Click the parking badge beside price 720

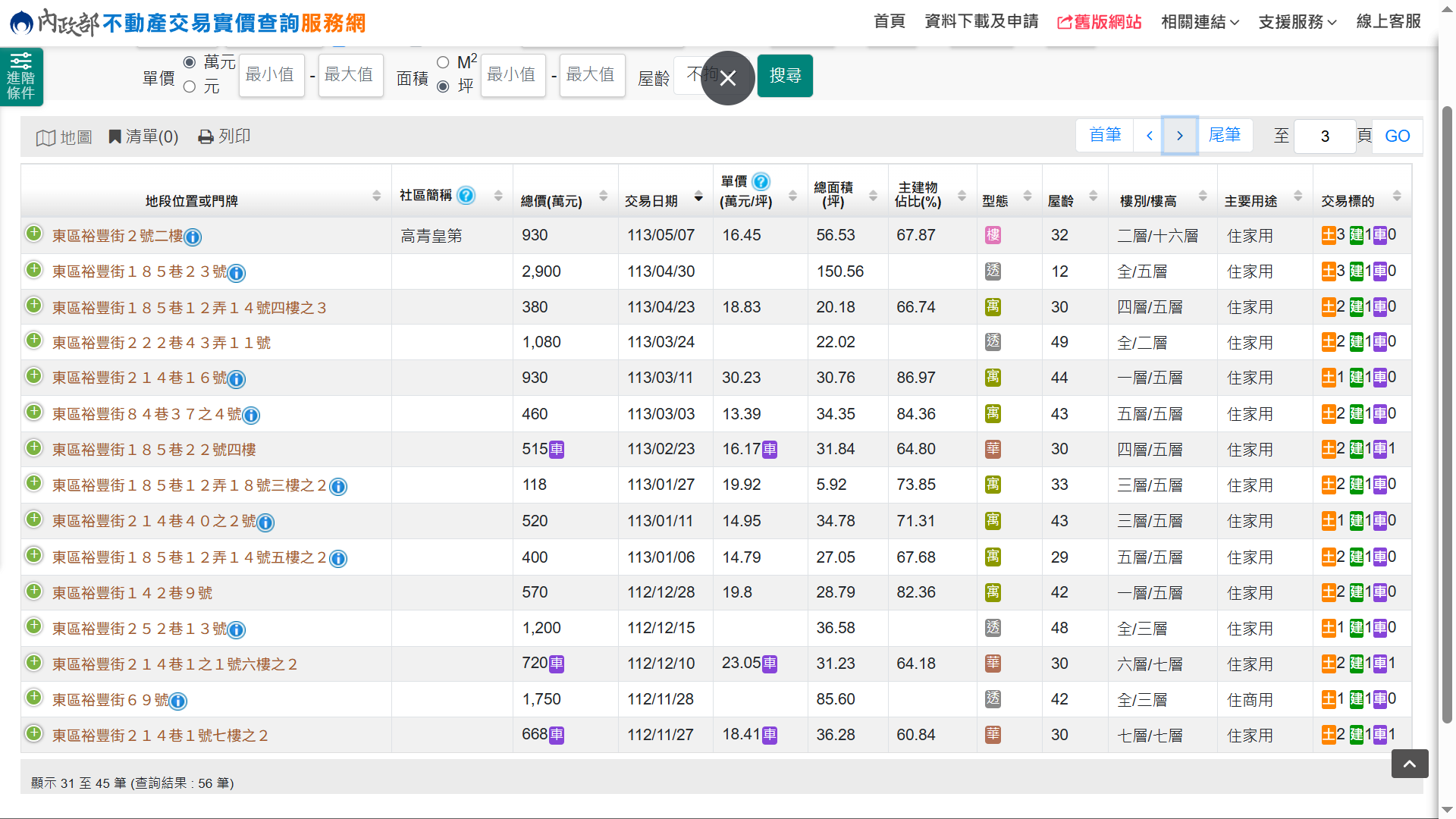point(557,664)
